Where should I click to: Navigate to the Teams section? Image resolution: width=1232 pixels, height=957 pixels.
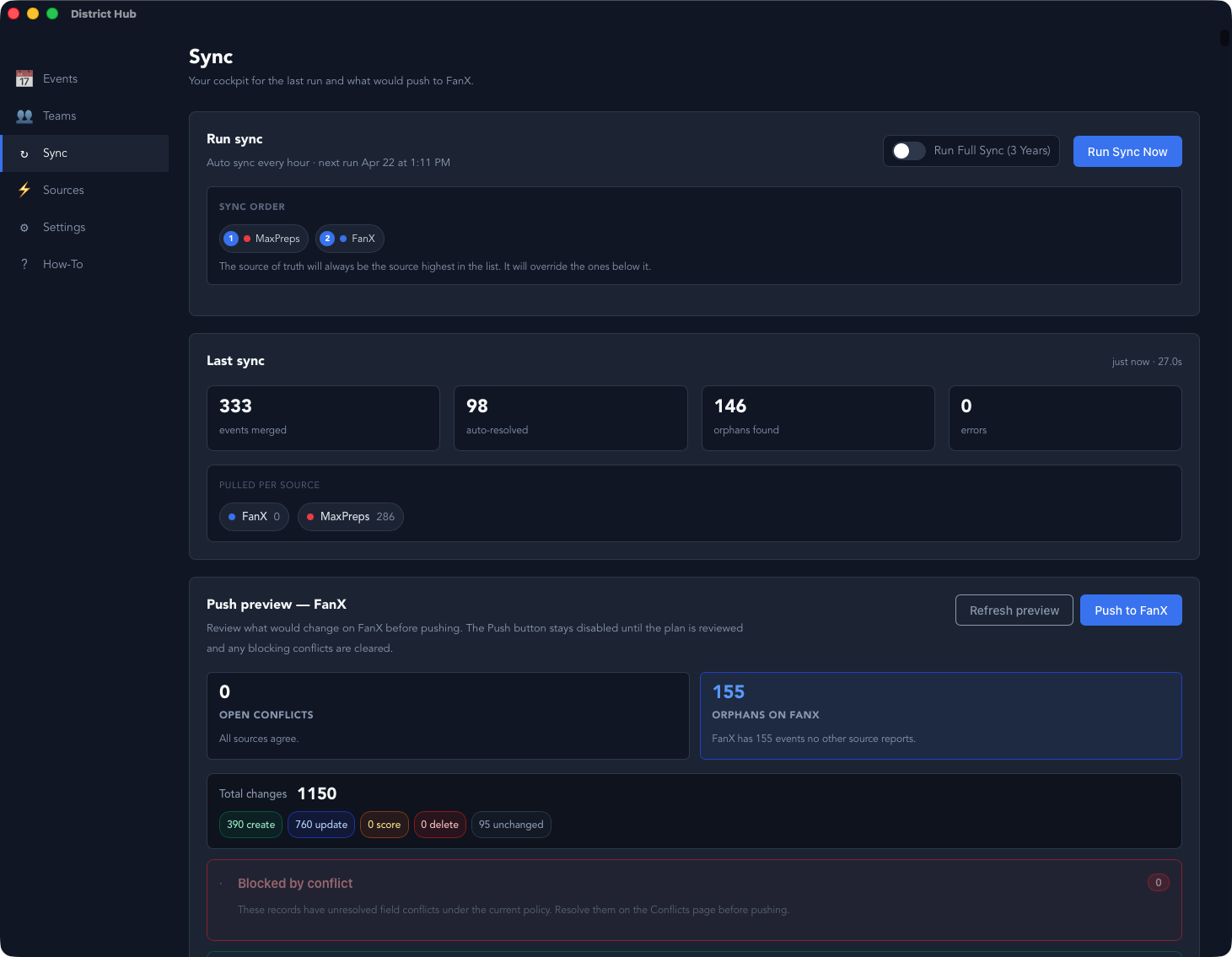click(x=59, y=116)
